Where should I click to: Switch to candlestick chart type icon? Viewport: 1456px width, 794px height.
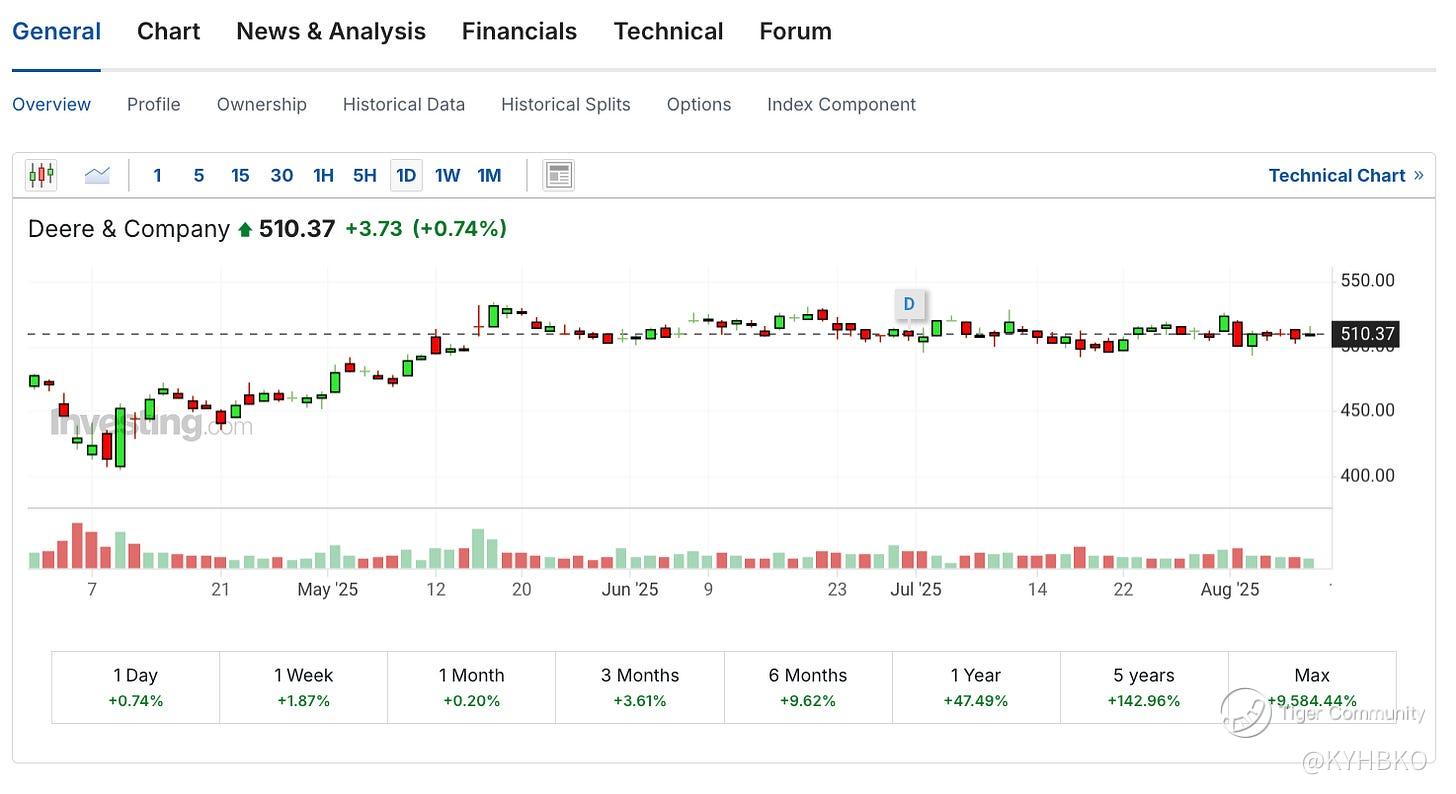click(x=41, y=175)
